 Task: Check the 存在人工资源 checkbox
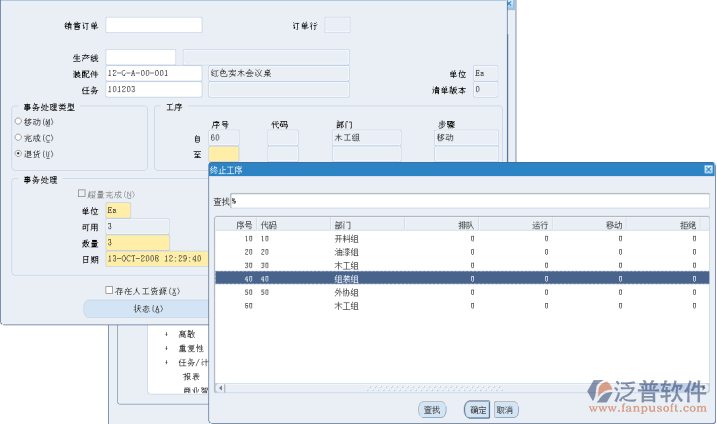(110, 291)
